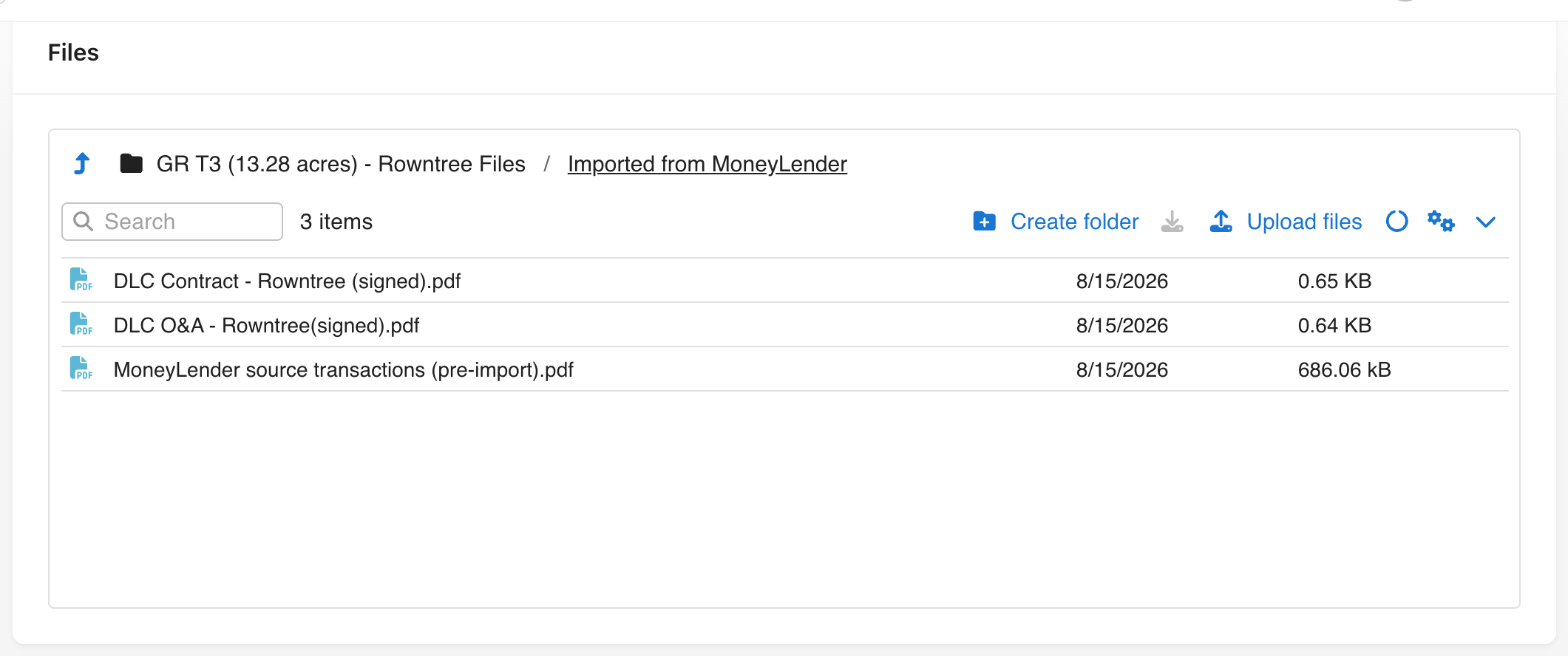The width and height of the screenshot is (1568, 656).
Task: Click date 8/15/2026 of MoneyLender source row
Action: point(1122,369)
